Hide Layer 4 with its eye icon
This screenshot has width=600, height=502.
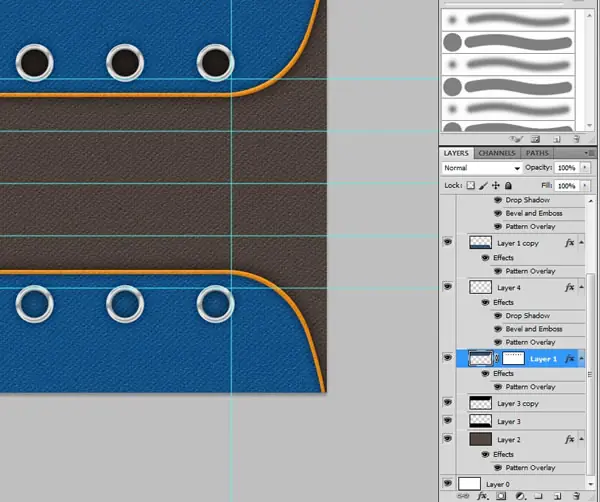pyautogui.click(x=447, y=286)
